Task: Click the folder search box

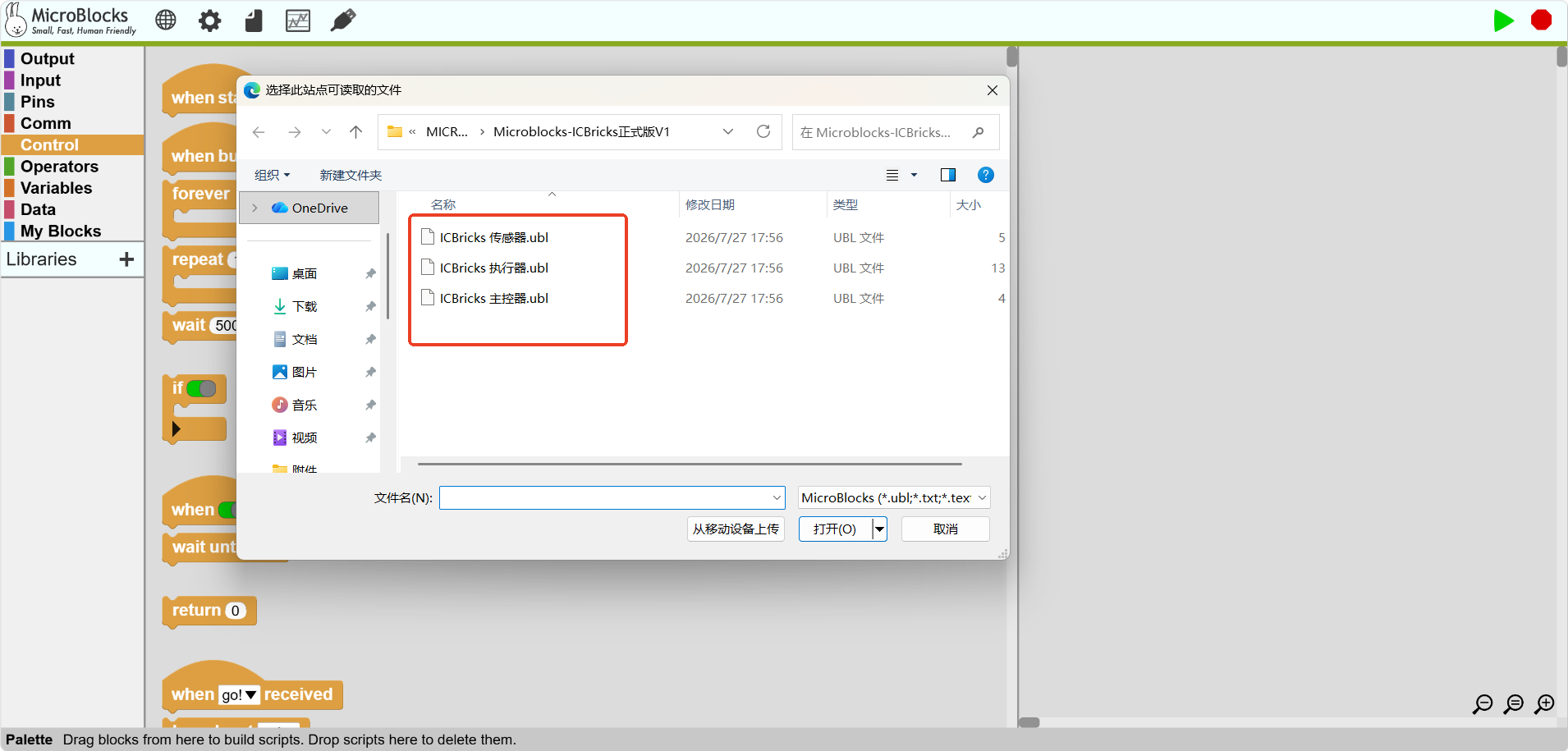Action: (x=895, y=132)
